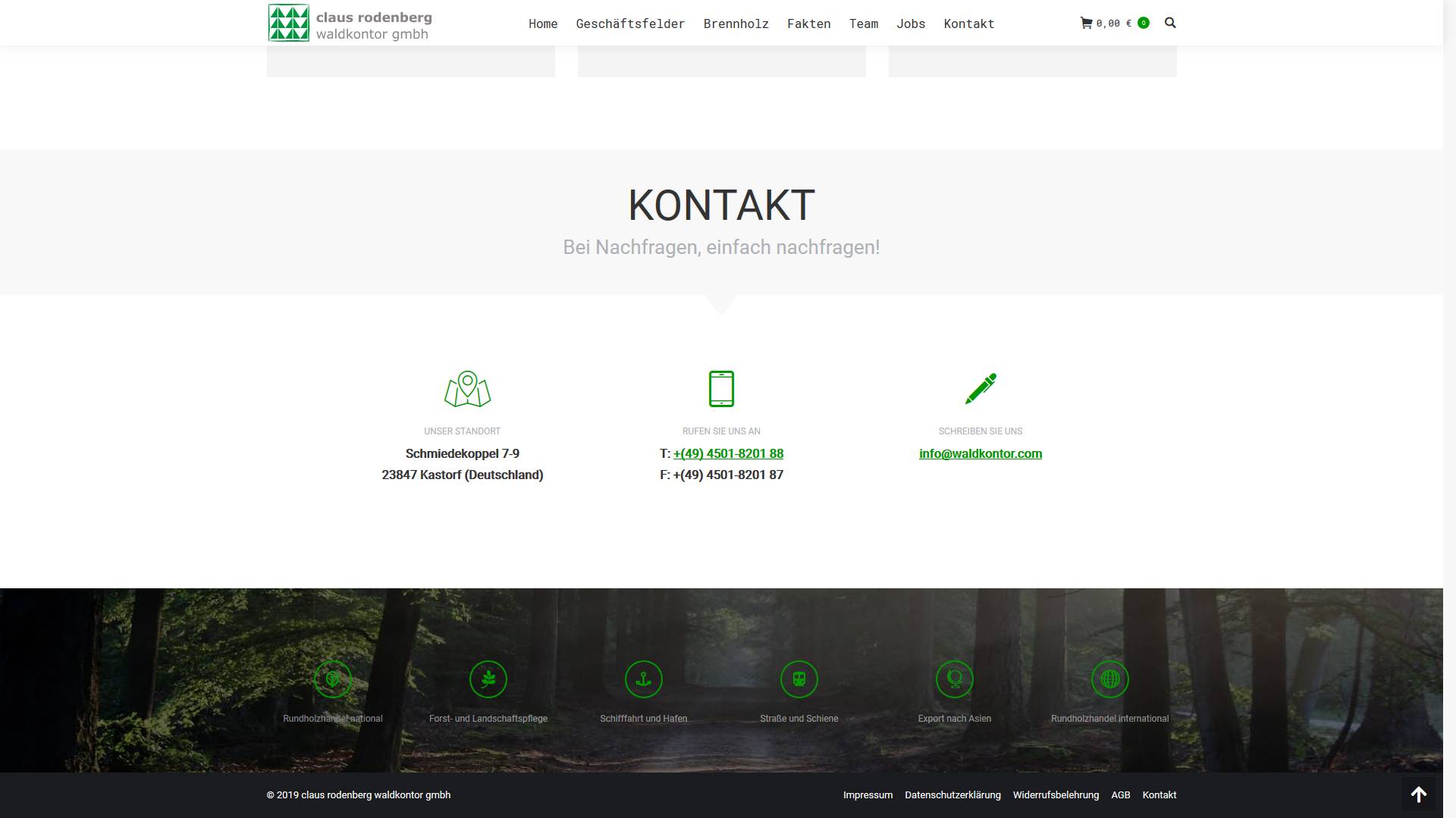
Task: Click the RUFEN SIE UNS AN label
Action: point(721,431)
